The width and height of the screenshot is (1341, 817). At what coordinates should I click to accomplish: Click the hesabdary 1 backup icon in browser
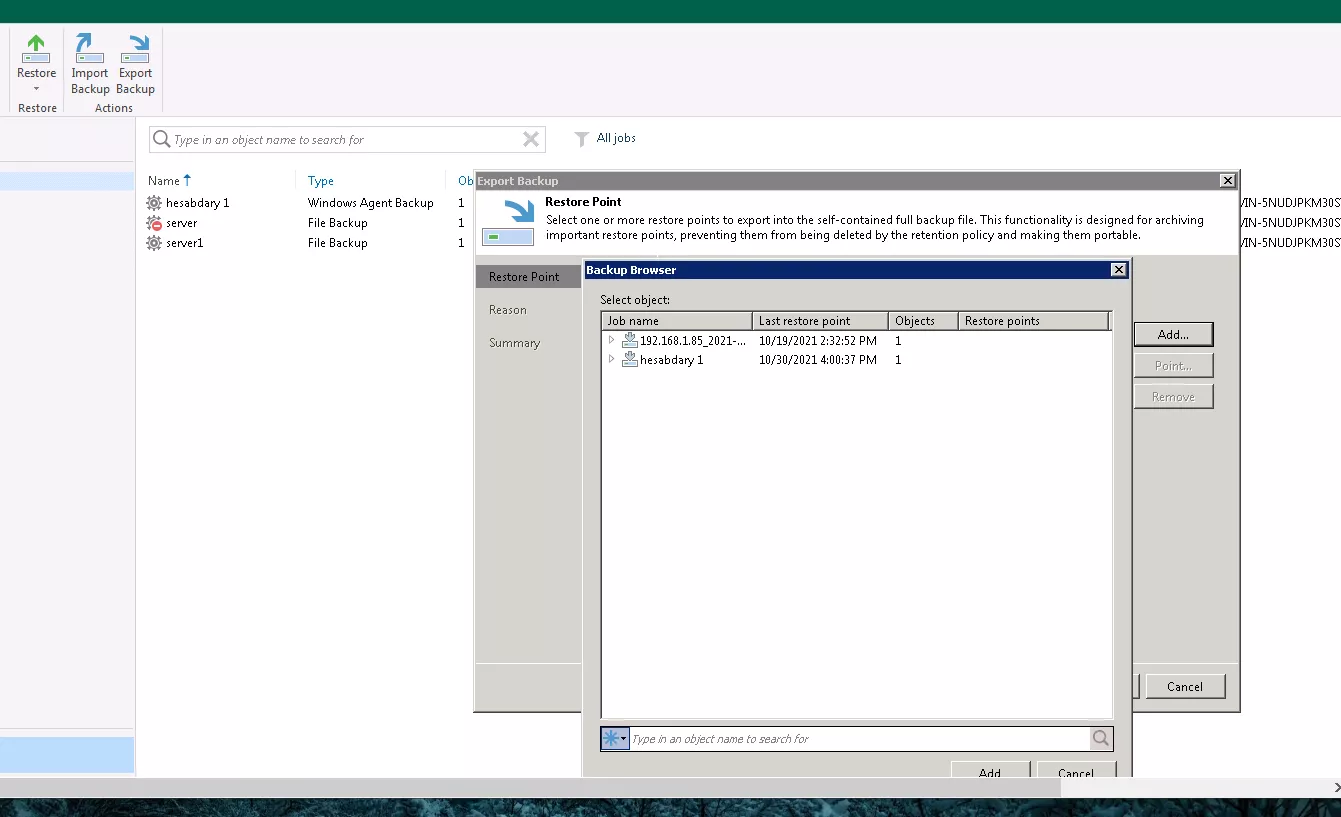point(630,359)
